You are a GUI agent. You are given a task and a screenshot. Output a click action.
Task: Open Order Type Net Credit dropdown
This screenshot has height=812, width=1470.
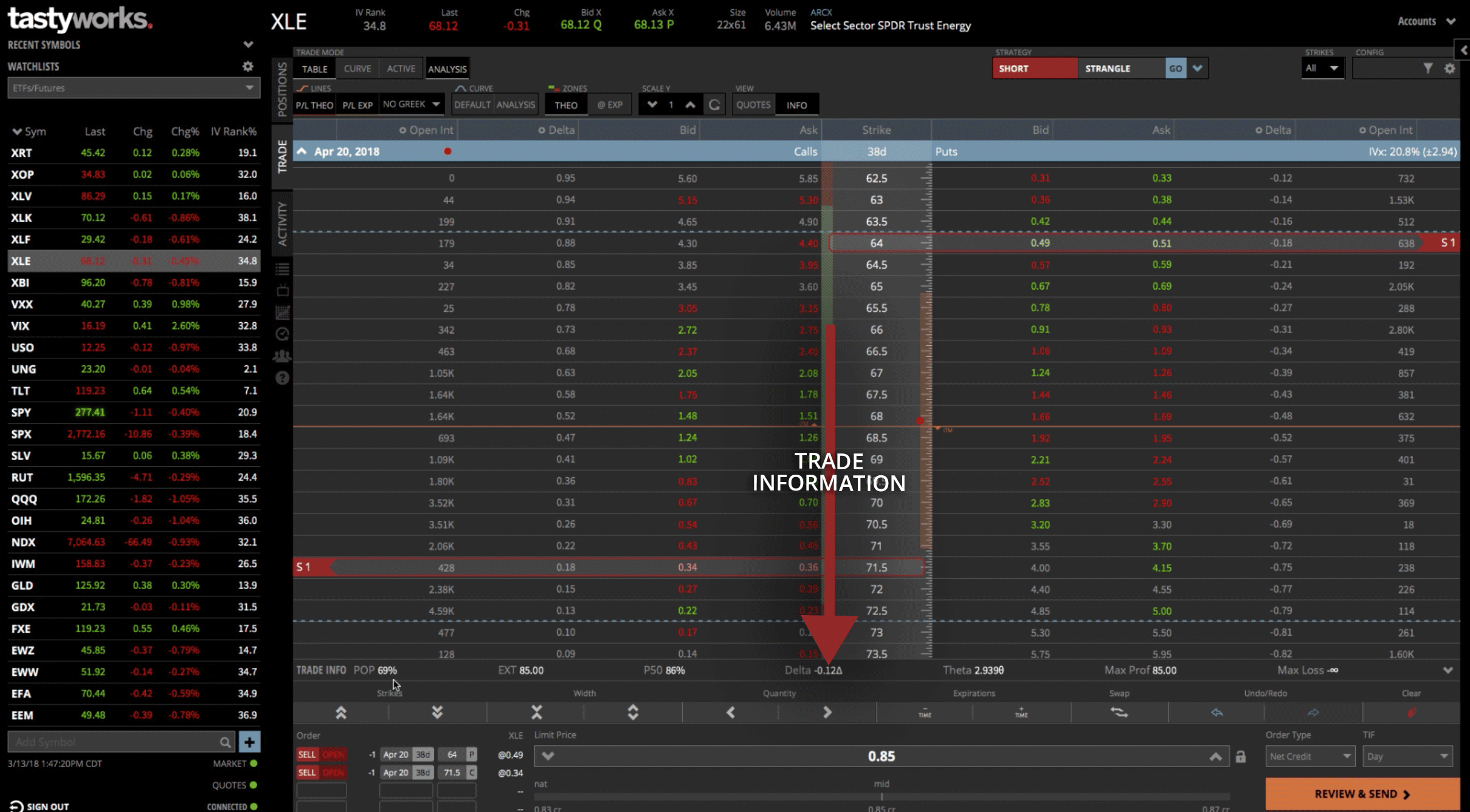(1310, 757)
